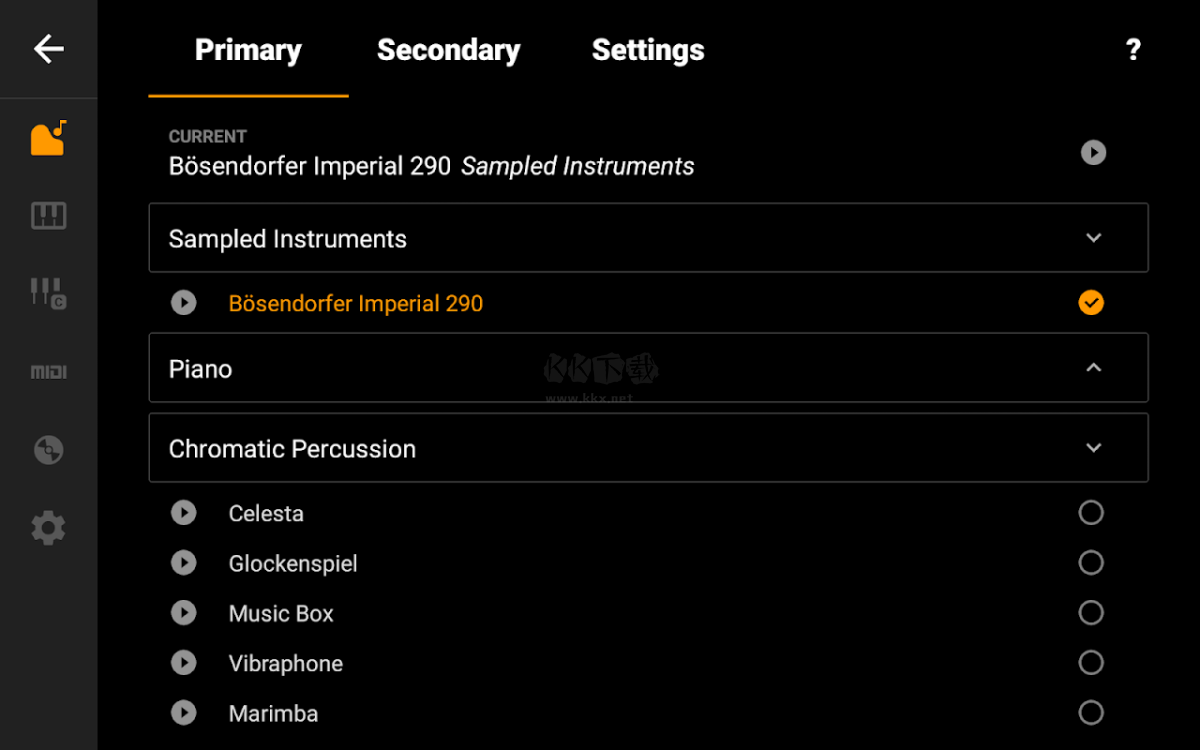
Task: Open the gear settings sidebar icon
Action: (48, 528)
